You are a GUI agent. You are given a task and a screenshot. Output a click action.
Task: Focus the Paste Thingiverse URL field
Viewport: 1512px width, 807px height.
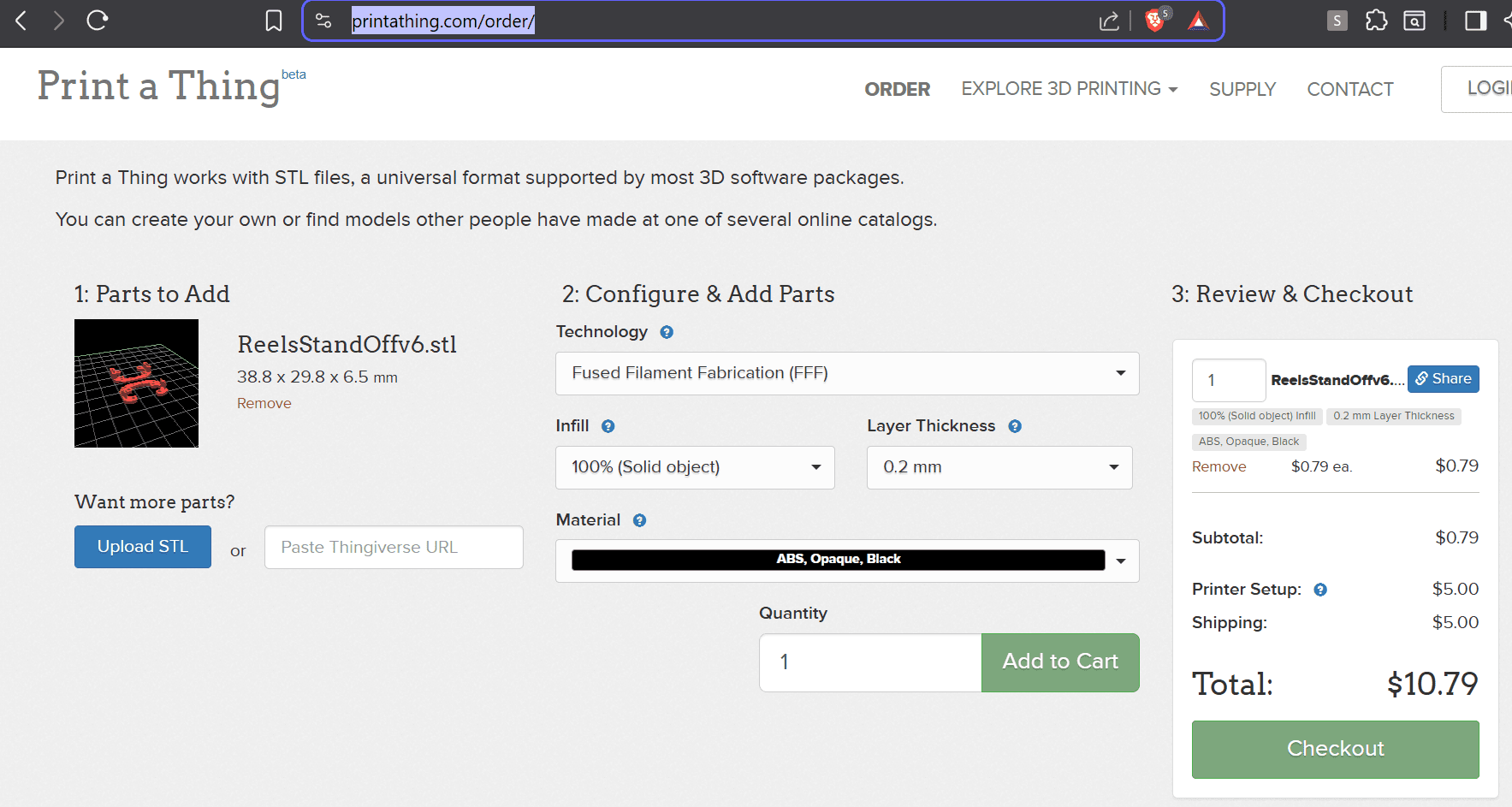click(394, 548)
